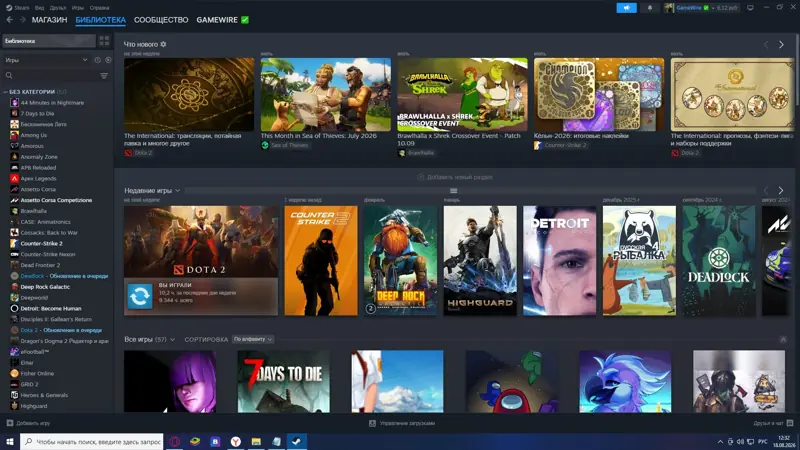Open the Игры type dropdown in sidebar
The width and height of the screenshot is (800, 450).
point(46,60)
